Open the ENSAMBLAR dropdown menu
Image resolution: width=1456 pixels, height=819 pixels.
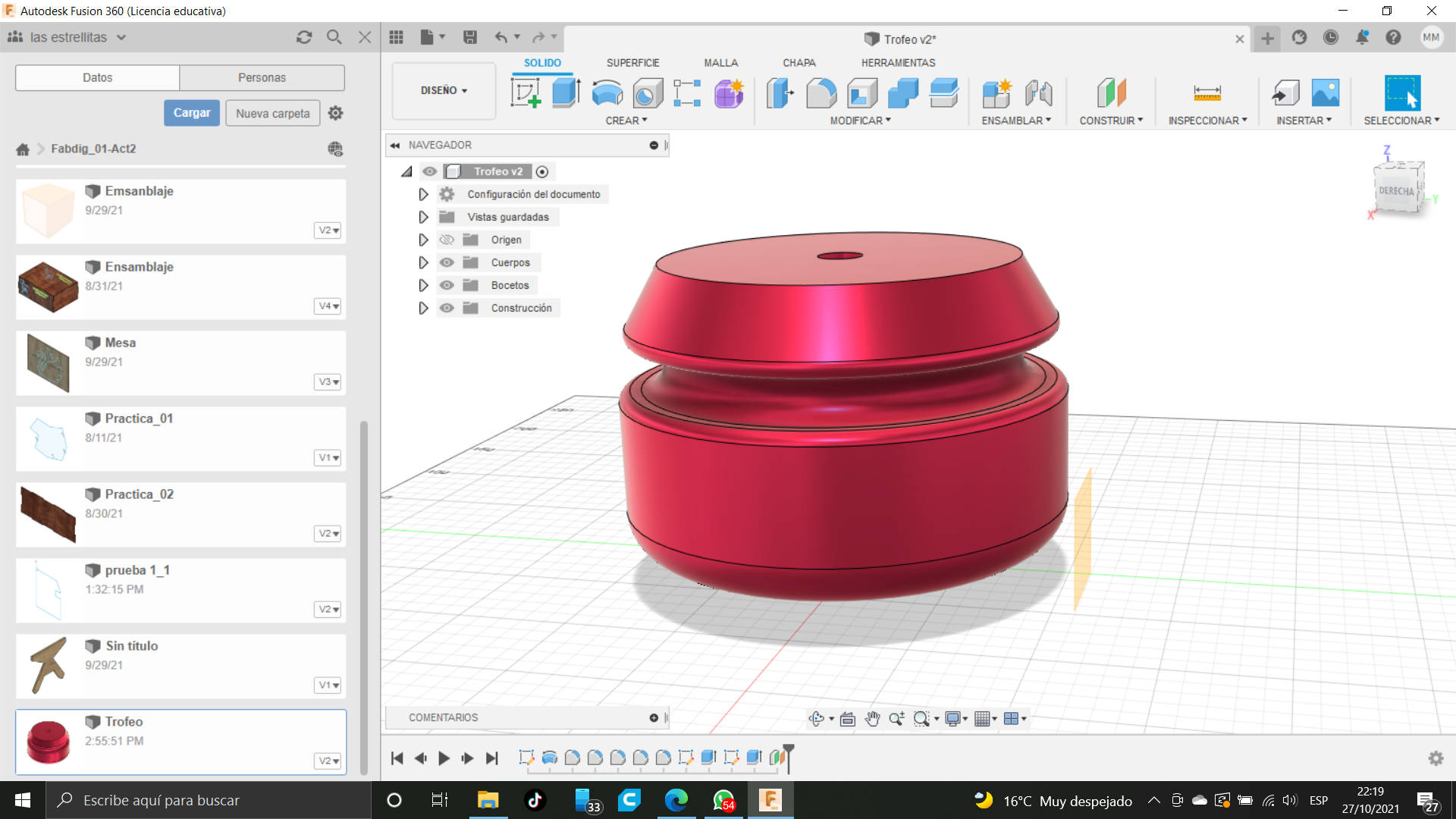click(1016, 121)
